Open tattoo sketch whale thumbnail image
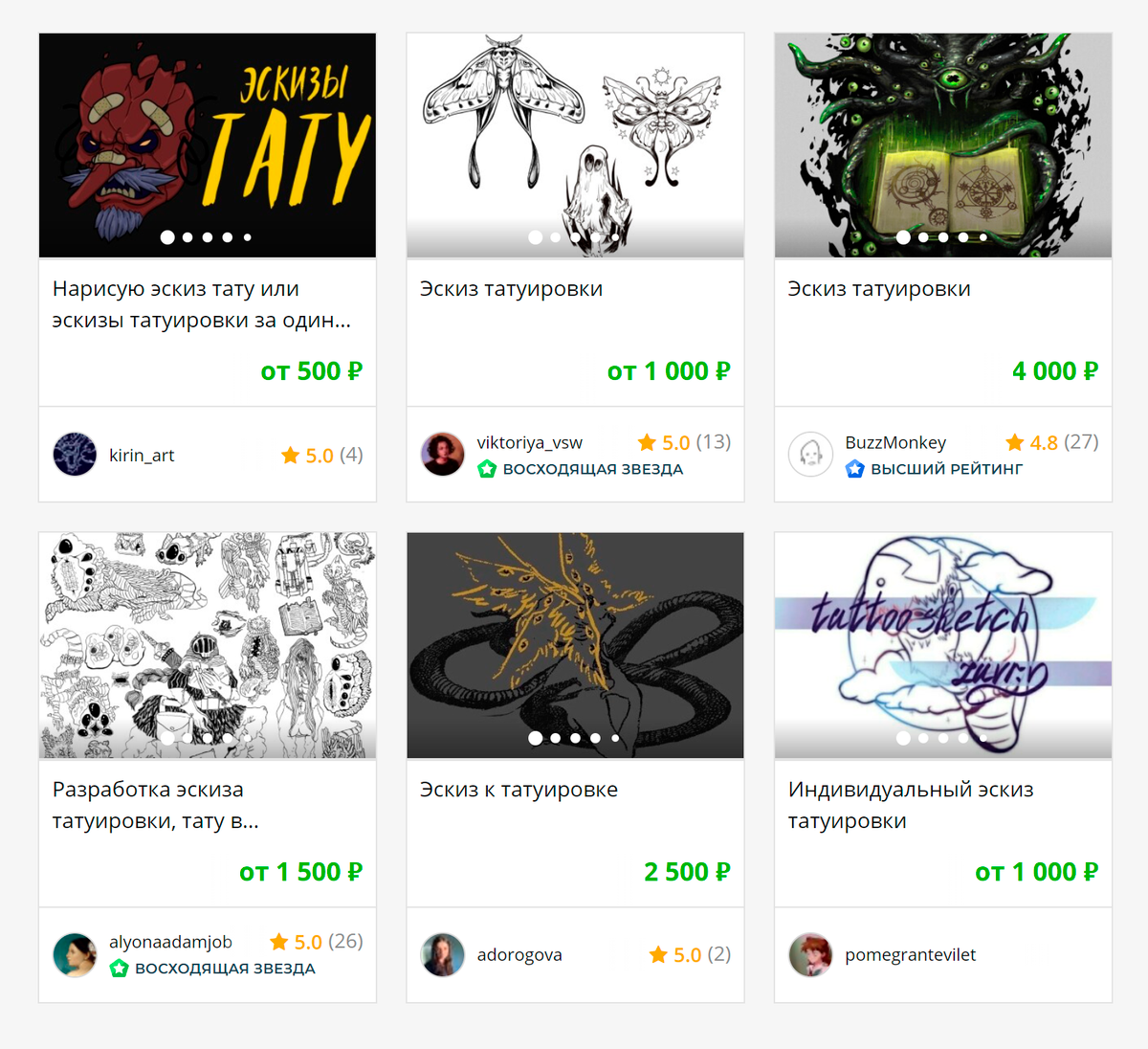Viewport: 1148px width, 1049px height. pyautogui.click(x=943, y=645)
